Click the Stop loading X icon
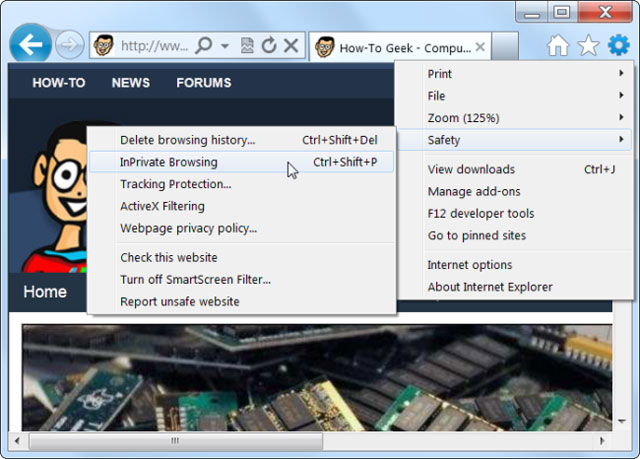 [290, 46]
